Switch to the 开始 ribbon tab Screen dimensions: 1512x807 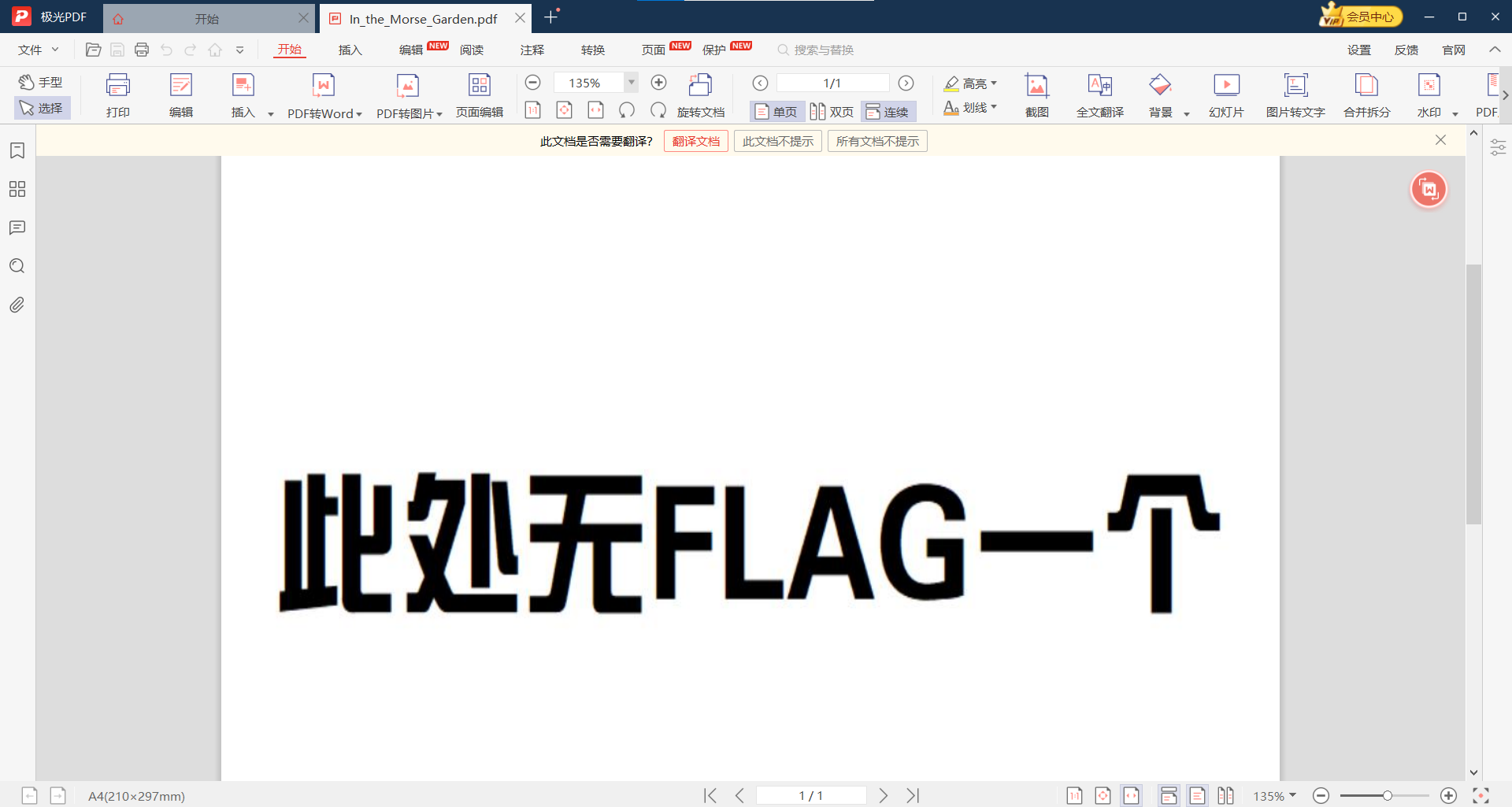289,50
